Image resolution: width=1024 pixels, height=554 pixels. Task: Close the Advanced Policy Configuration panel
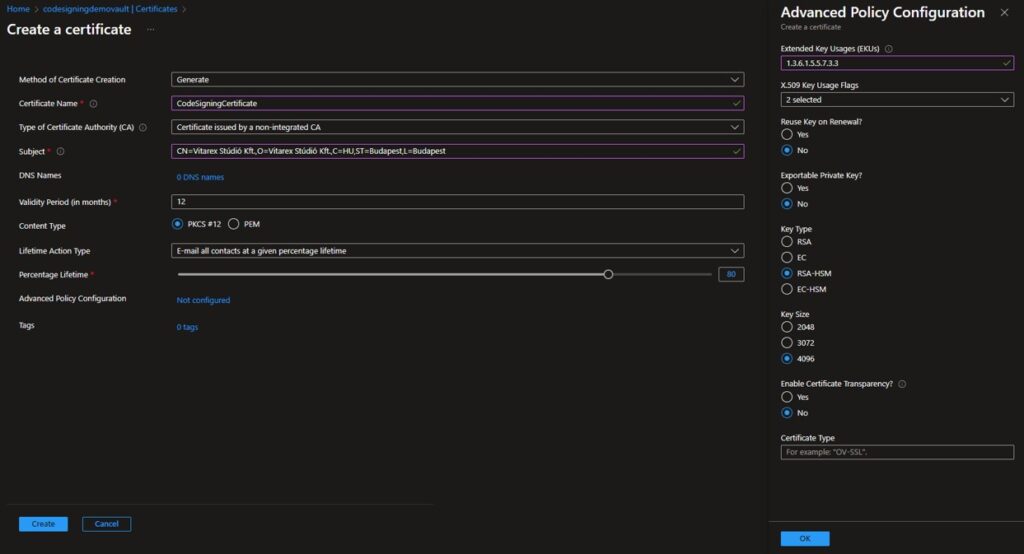point(1004,12)
